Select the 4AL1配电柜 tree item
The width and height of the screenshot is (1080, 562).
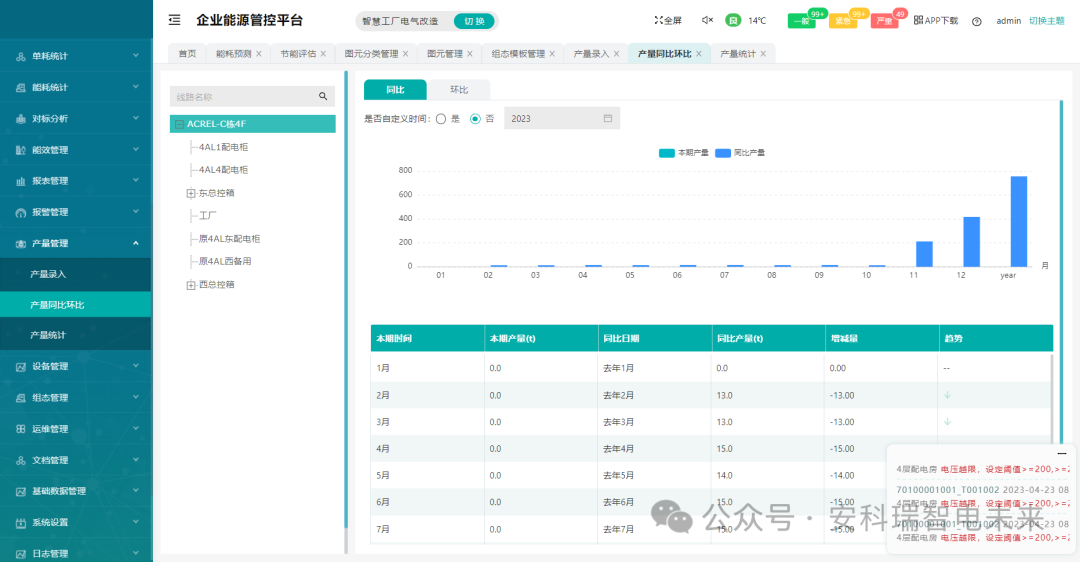(223, 147)
